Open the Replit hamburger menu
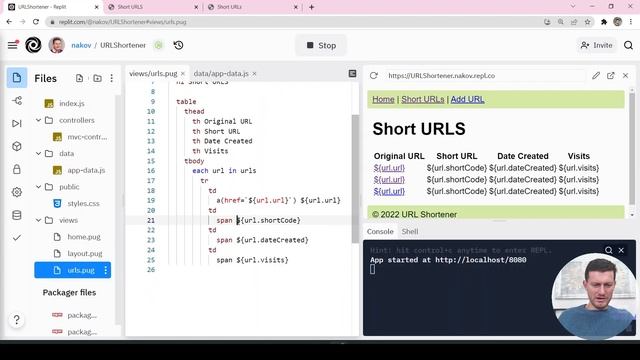This screenshot has height=360, width=640. click(x=13, y=45)
